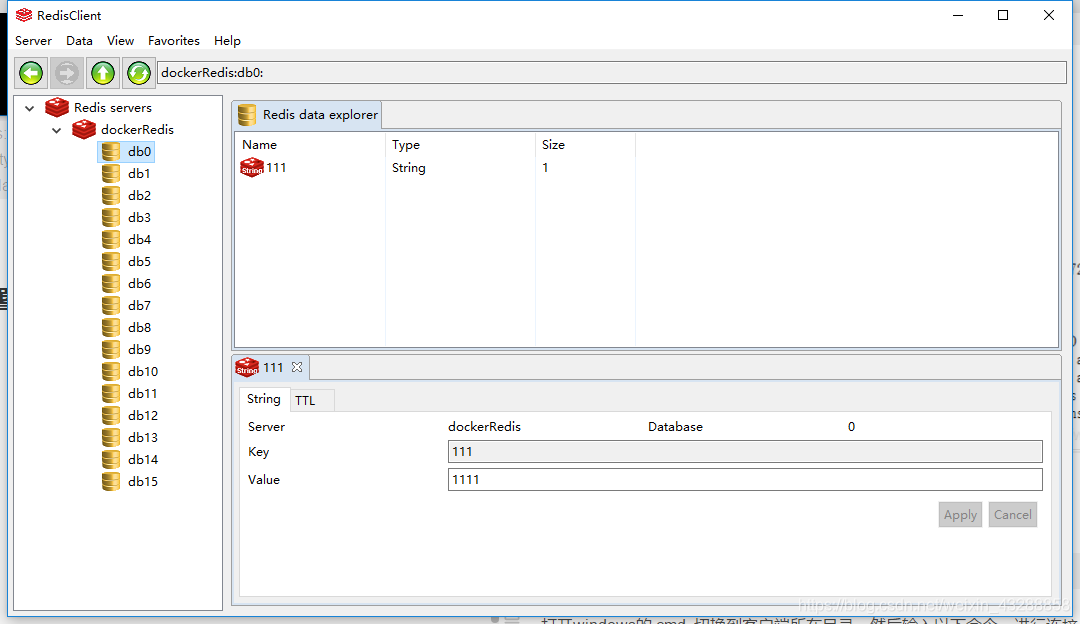The image size is (1080, 624).
Task: Click the green back navigation arrow
Action: coord(31,73)
